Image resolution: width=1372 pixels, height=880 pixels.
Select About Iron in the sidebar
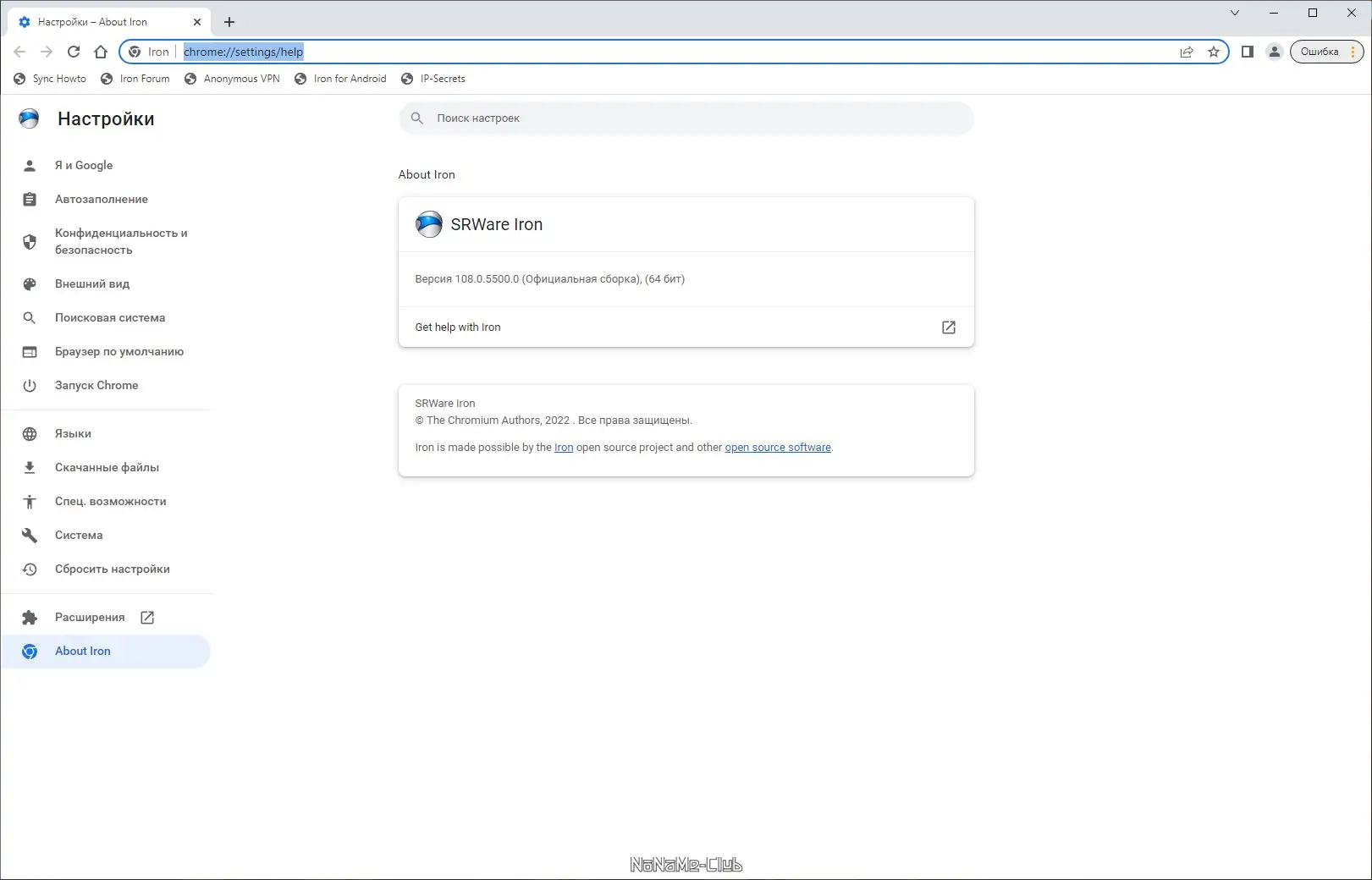106,651
